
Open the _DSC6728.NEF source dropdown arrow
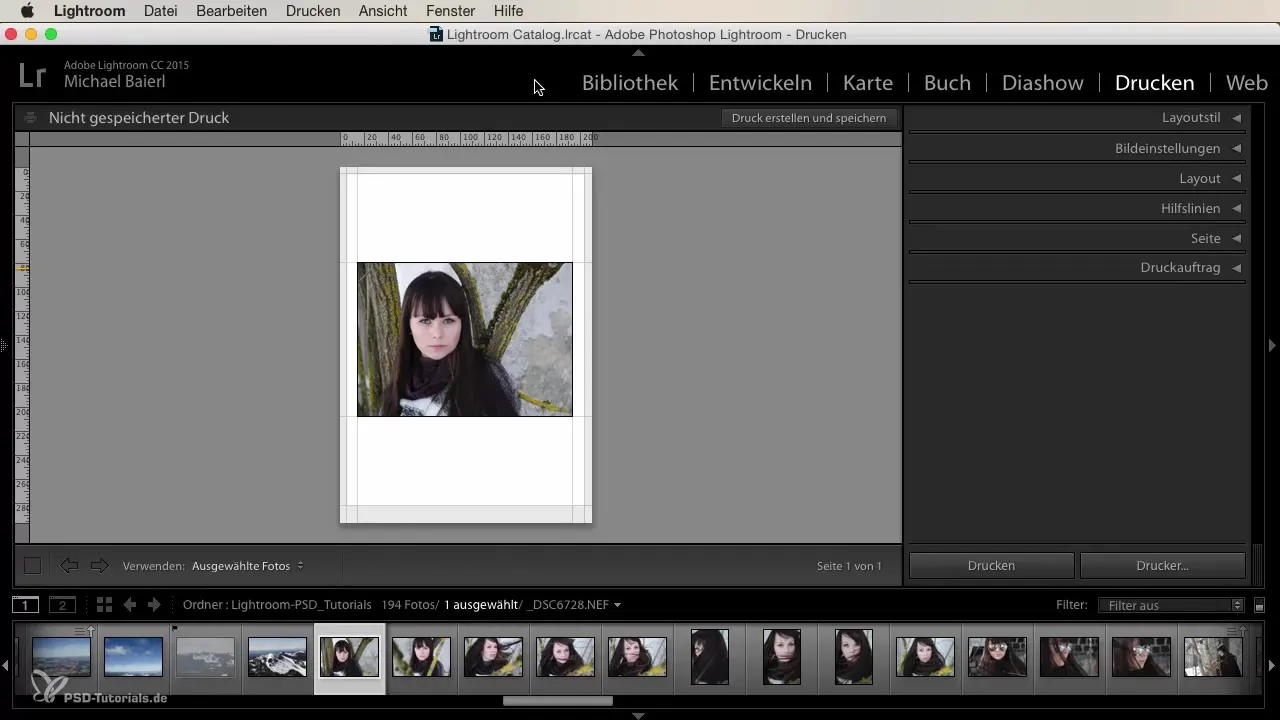(617, 605)
